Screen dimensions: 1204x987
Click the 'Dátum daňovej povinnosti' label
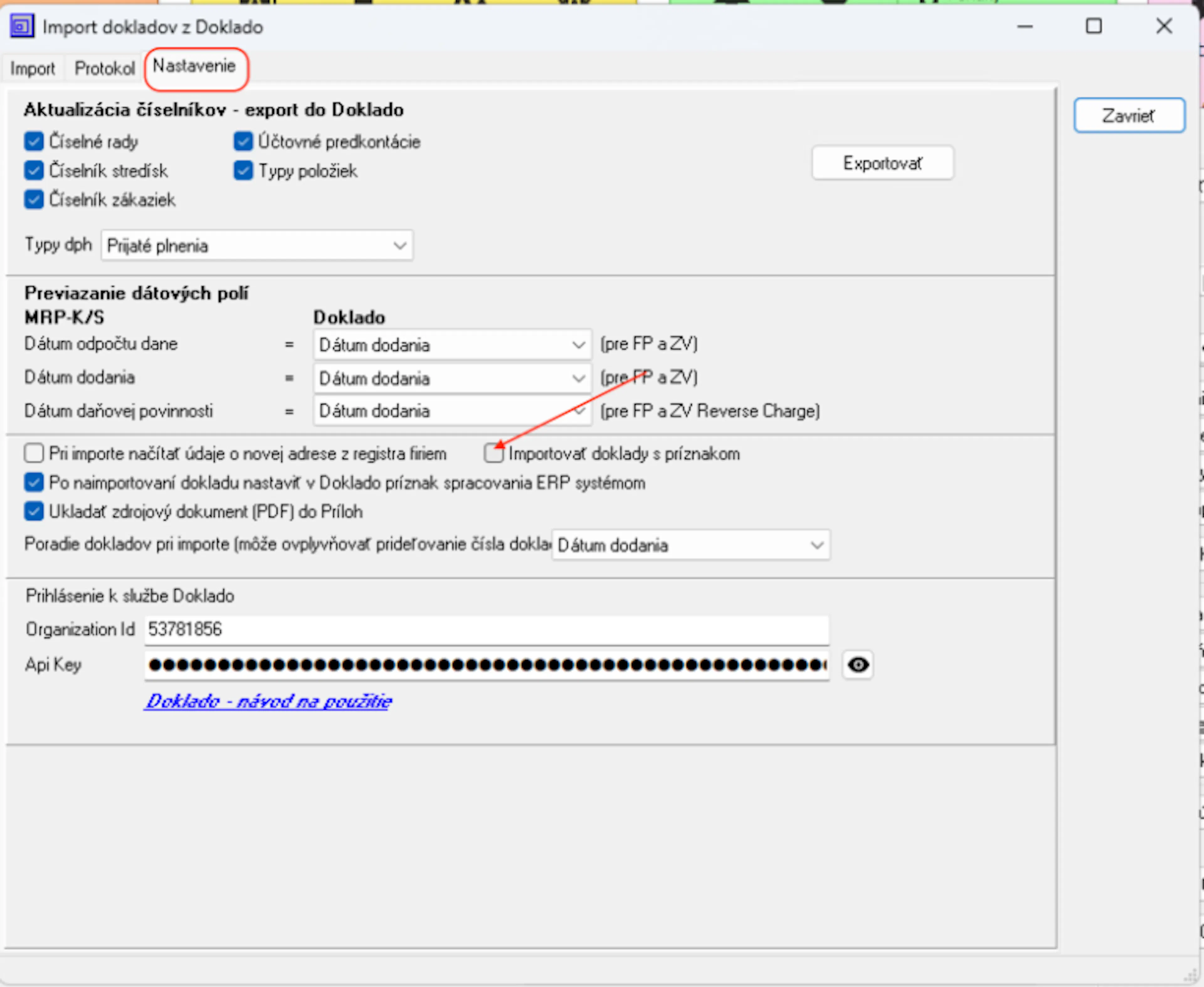click(x=119, y=411)
